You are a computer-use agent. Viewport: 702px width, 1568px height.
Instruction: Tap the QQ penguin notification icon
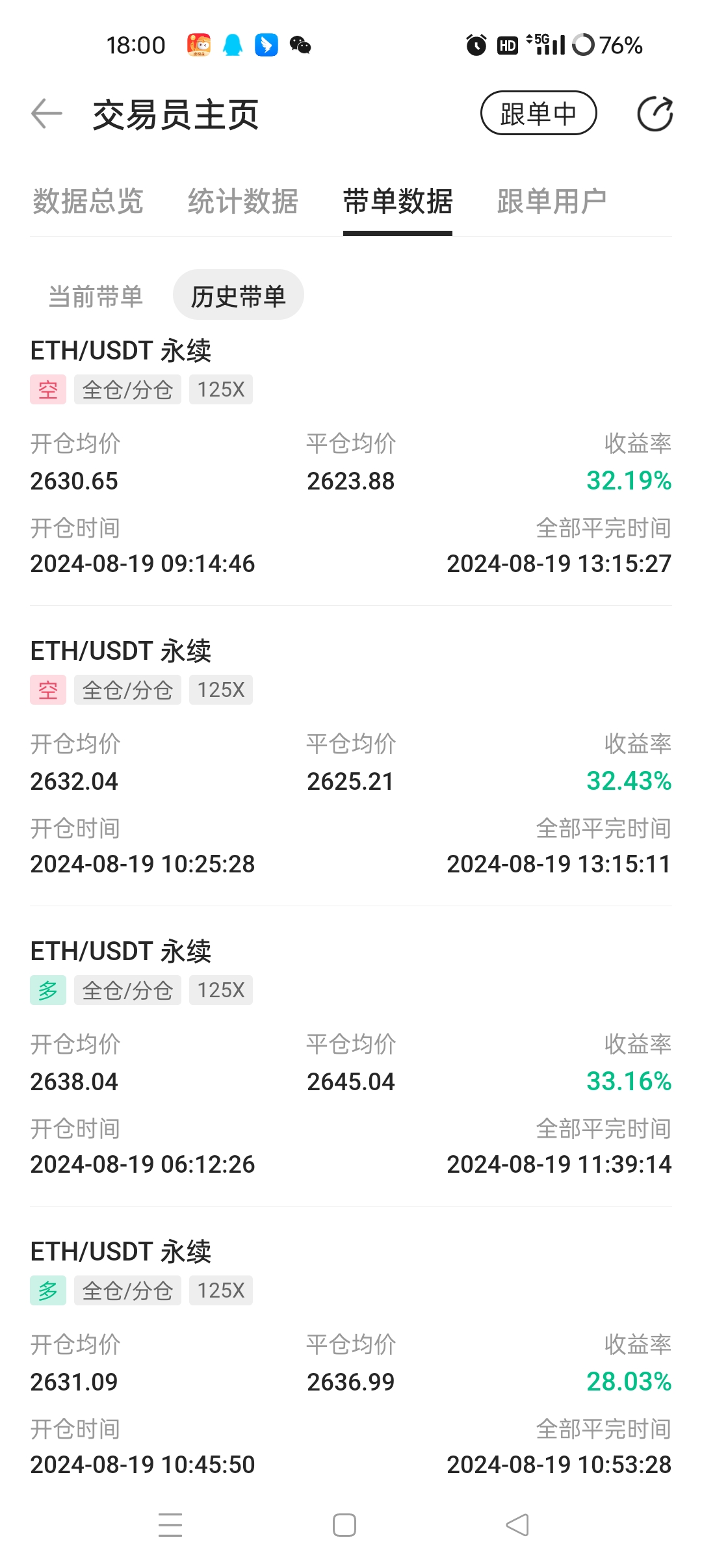click(x=233, y=45)
